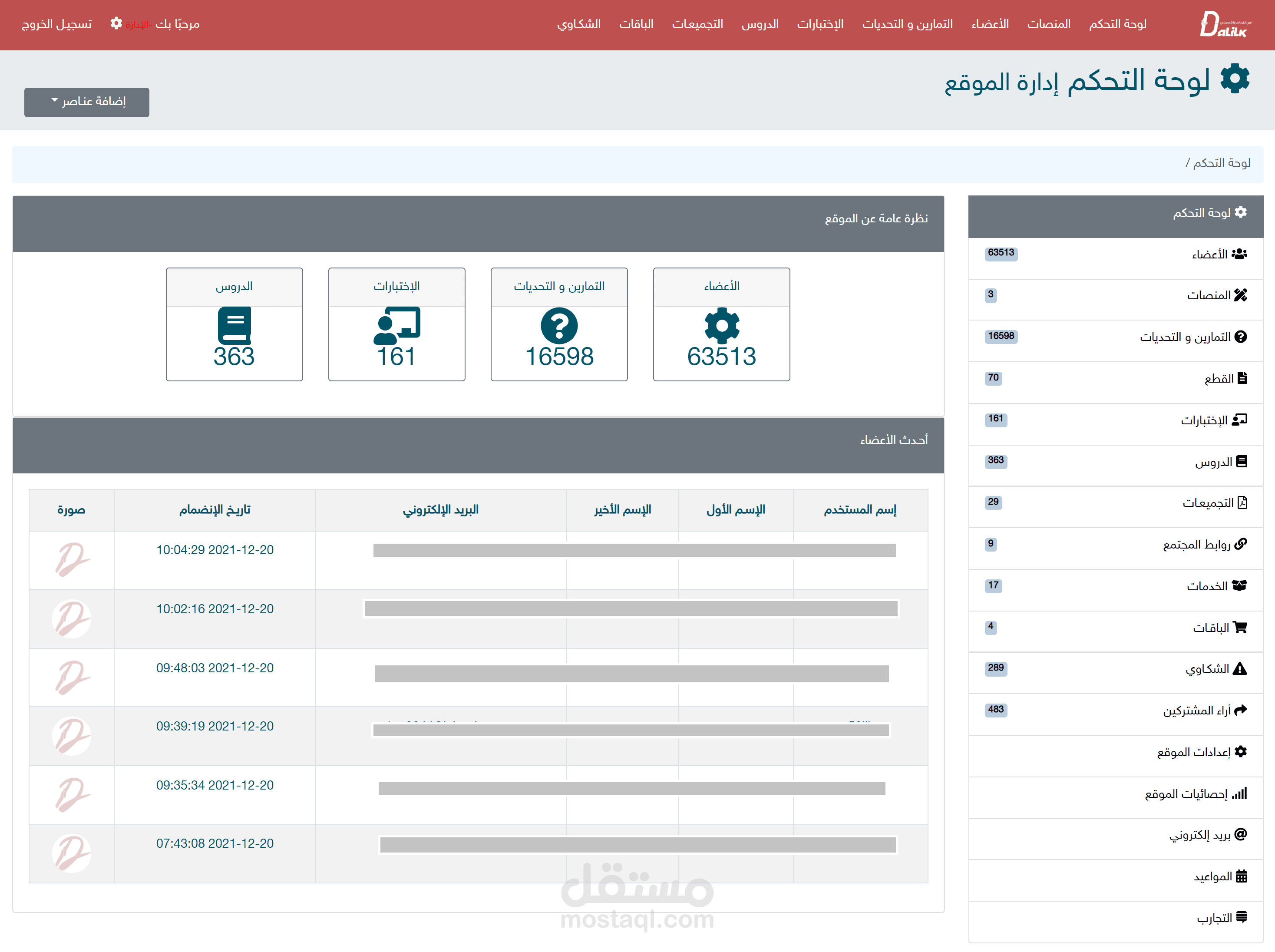Expand the 'إضافة عناصر' dropdown button
1275x952 pixels.
(87, 102)
